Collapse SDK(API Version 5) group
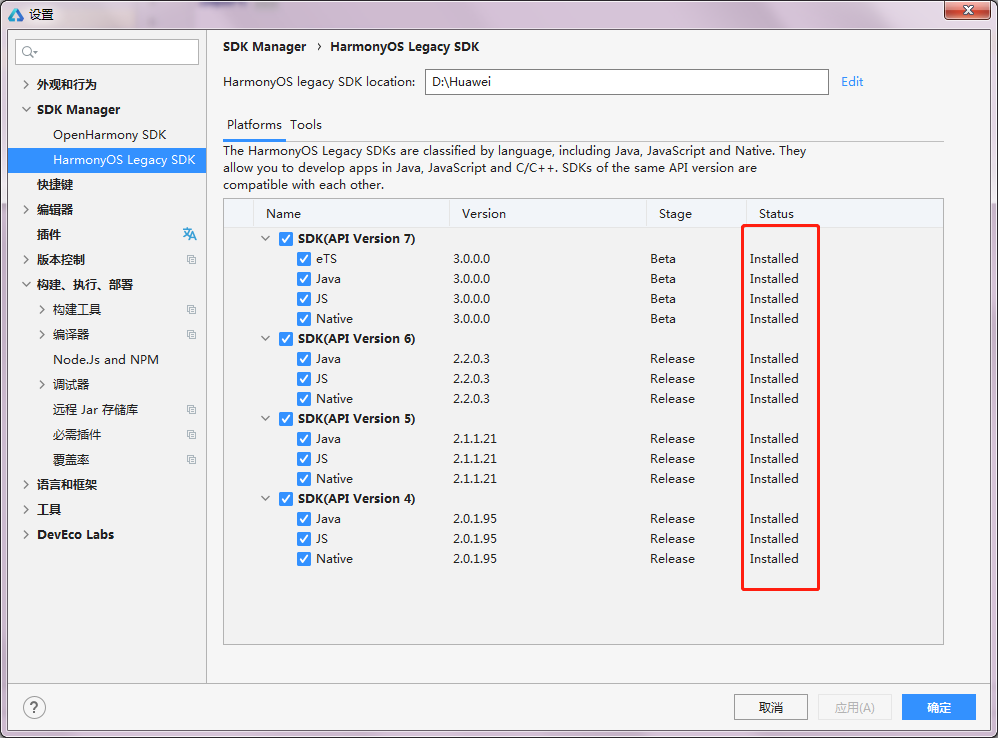998x738 pixels. point(265,419)
